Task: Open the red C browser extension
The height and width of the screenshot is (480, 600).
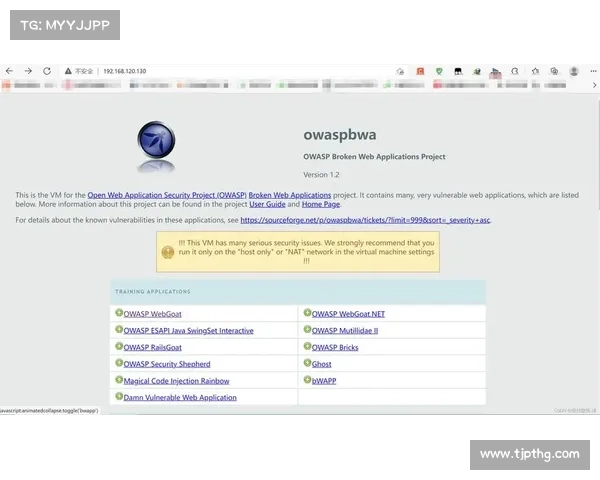Action: pyautogui.click(x=420, y=71)
